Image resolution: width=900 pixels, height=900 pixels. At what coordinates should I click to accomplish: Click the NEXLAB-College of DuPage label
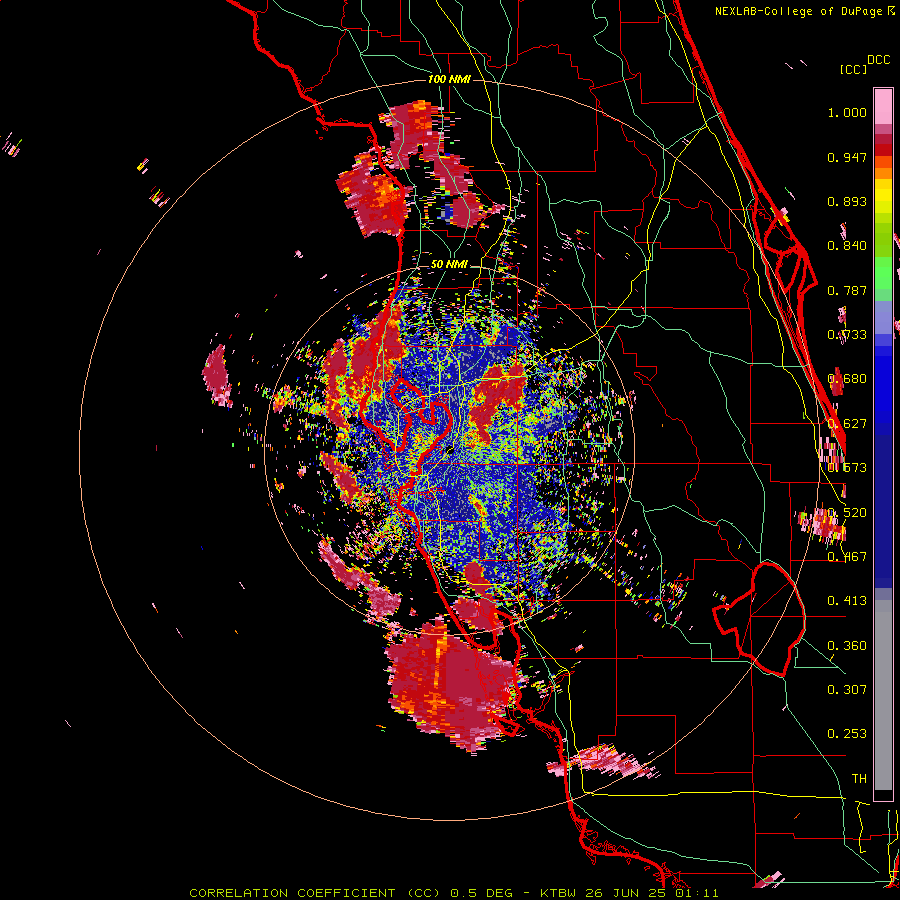(798, 11)
